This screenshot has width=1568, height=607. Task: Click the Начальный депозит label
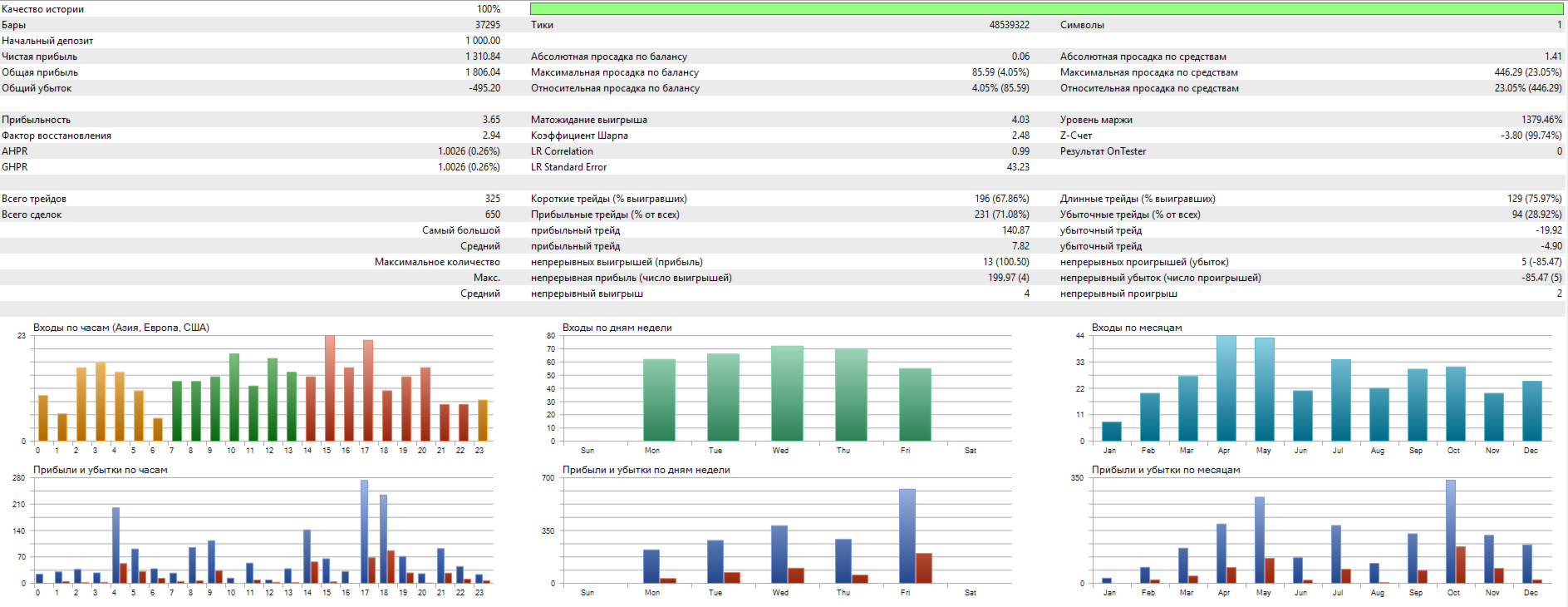47,41
